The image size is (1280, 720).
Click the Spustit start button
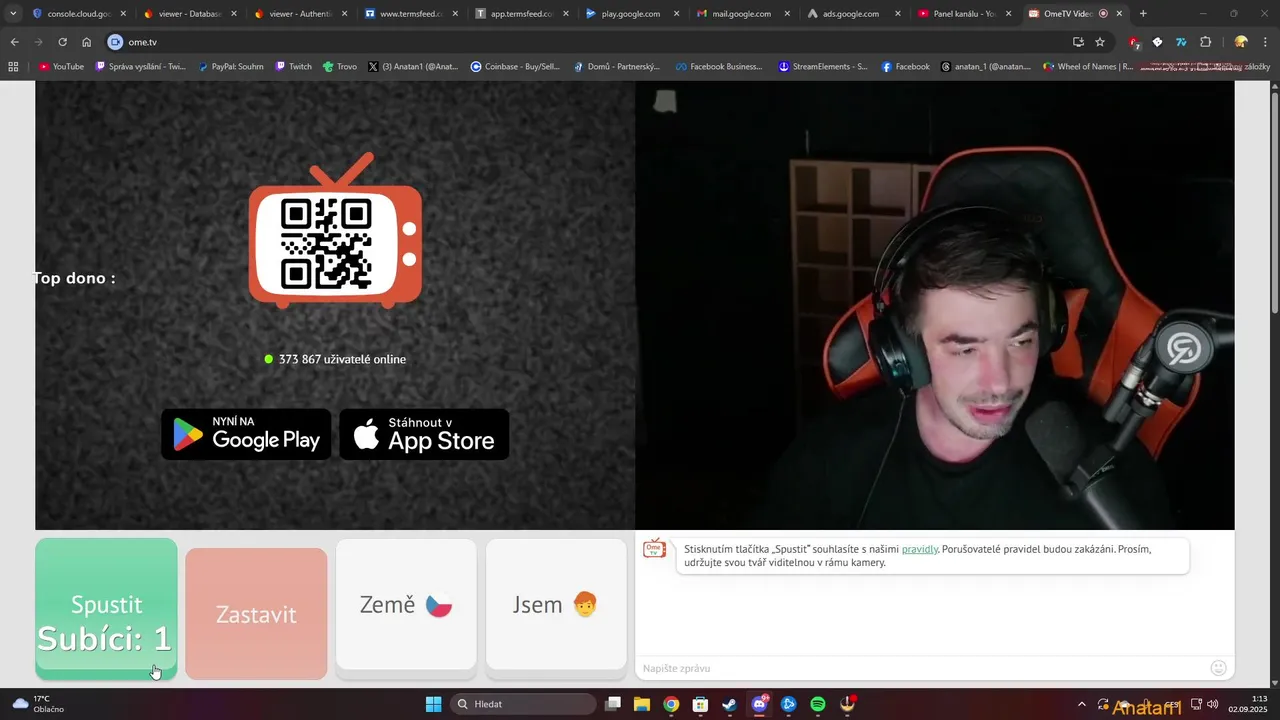pyautogui.click(x=106, y=608)
